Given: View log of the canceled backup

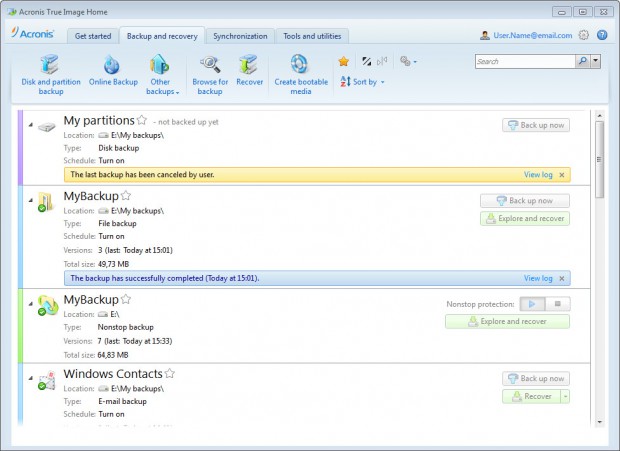Looking at the screenshot, I should (538, 175).
